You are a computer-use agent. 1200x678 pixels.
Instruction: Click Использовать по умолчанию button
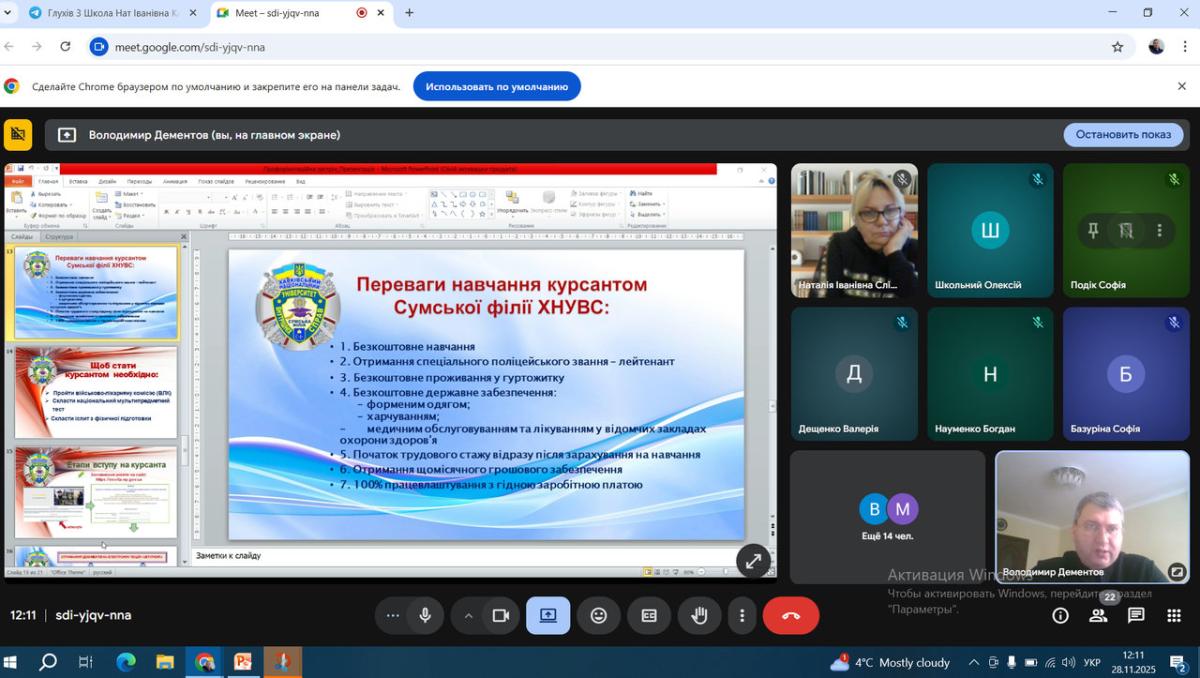[496, 87]
